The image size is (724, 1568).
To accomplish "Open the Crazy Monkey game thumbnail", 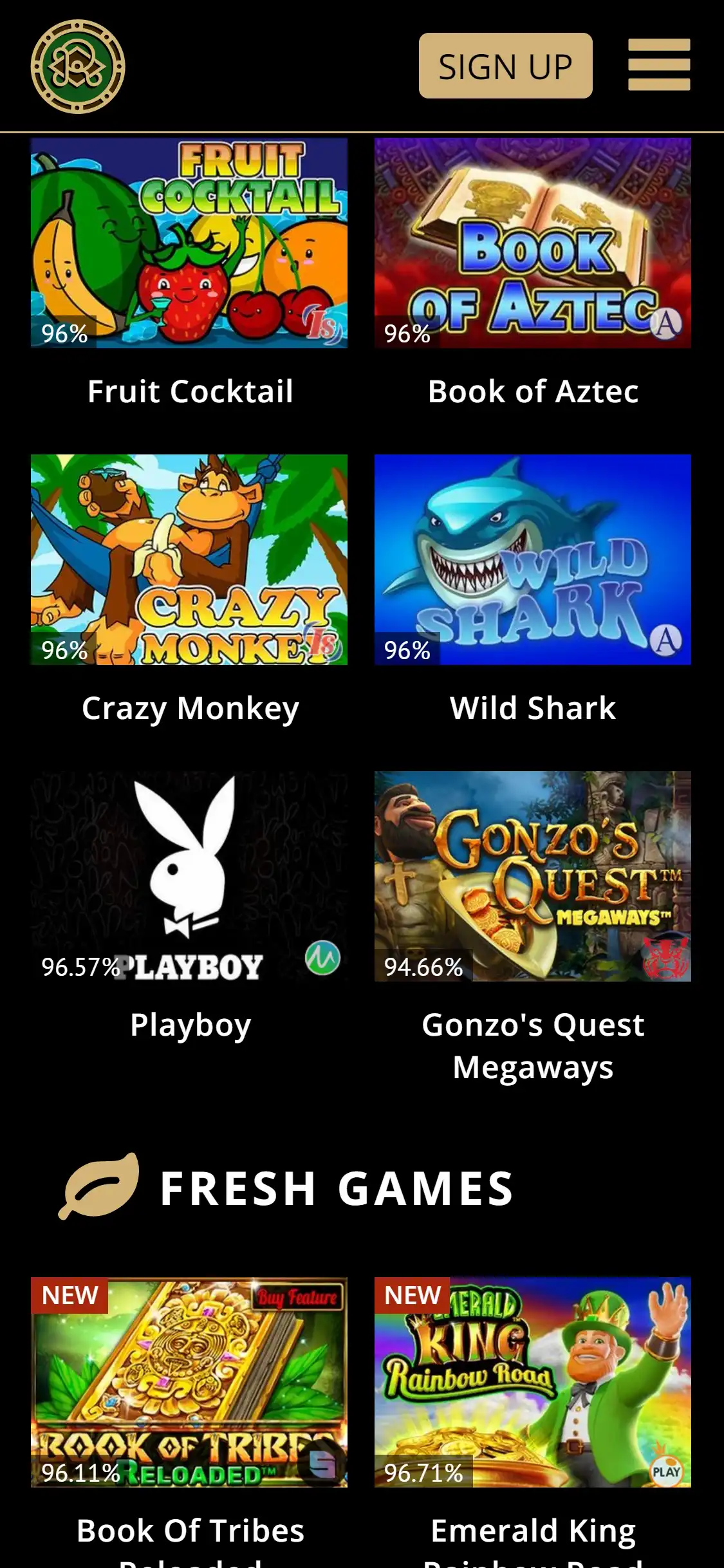I will coord(189,559).
